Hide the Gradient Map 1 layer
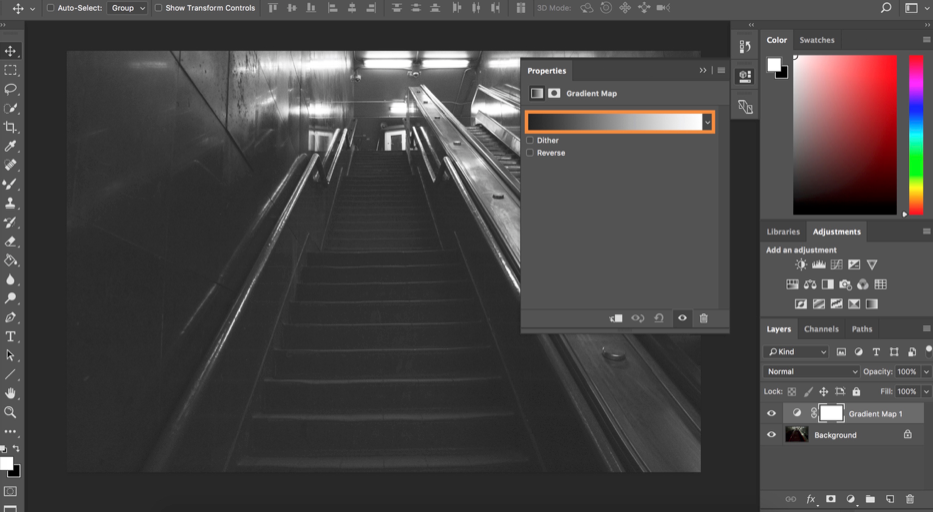933x512 pixels. pos(771,413)
